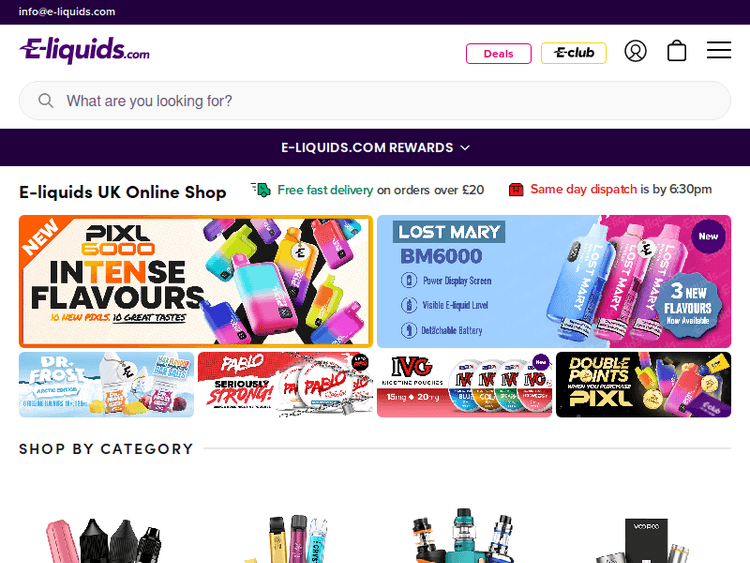This screenshot has height=563, width=750.
Task: Open the Dr Frost banner
Action: [106, 385]
